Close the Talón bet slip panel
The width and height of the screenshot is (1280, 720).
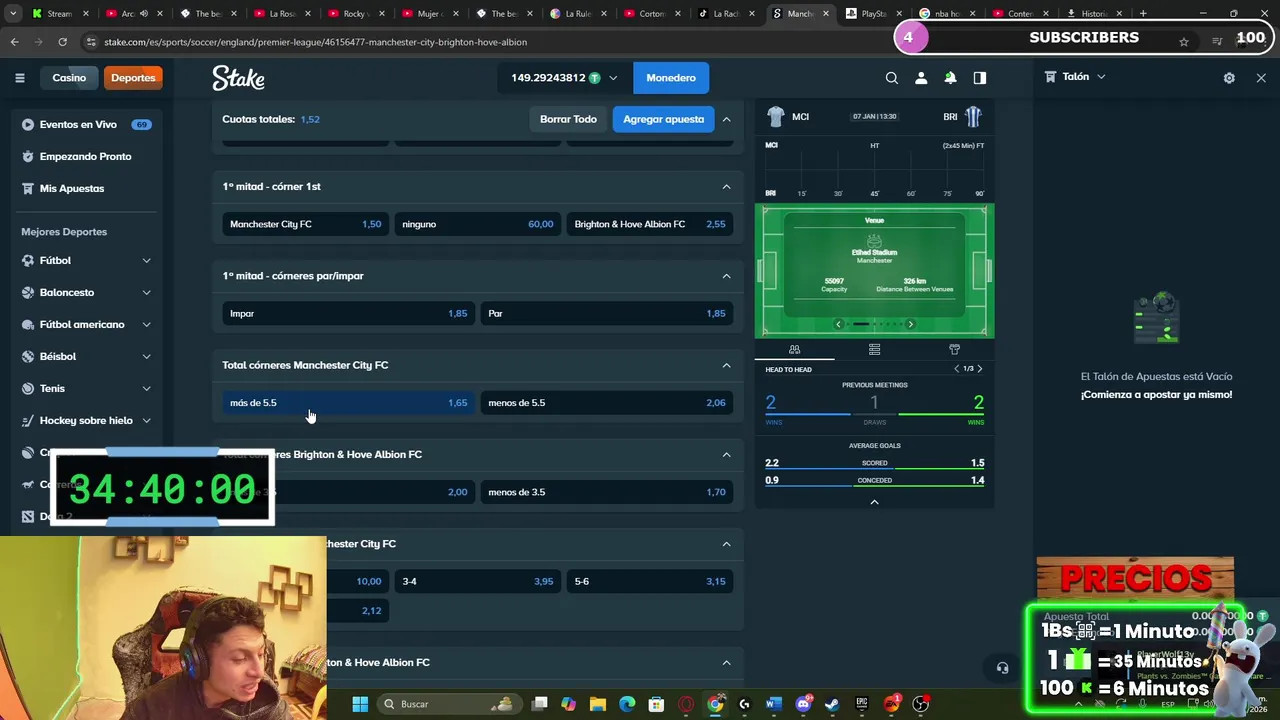click(x=1261, y=78)
